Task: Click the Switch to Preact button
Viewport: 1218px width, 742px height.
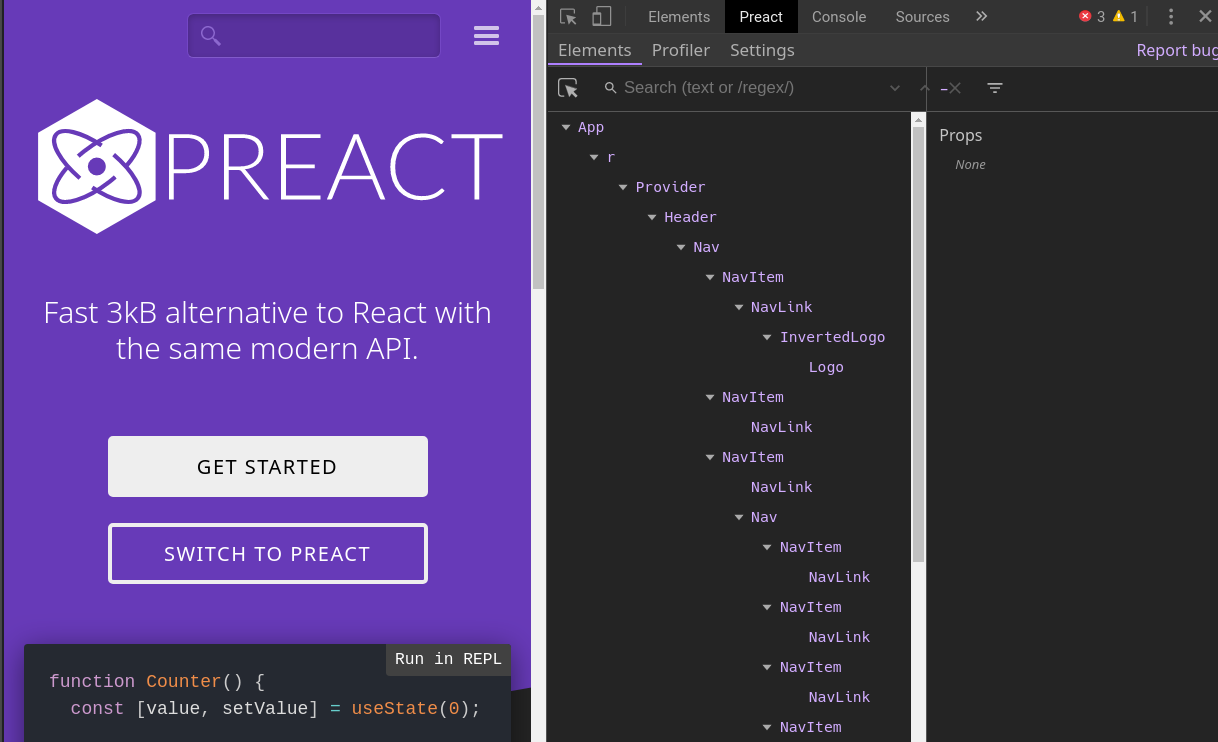Action: click(268, 553)
